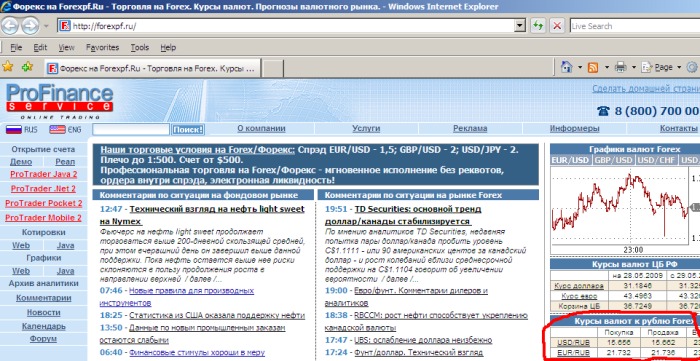Click the red Stop loading icon
Image resolution: width=700 pixels, height=361 pixels.
[557, 26]
